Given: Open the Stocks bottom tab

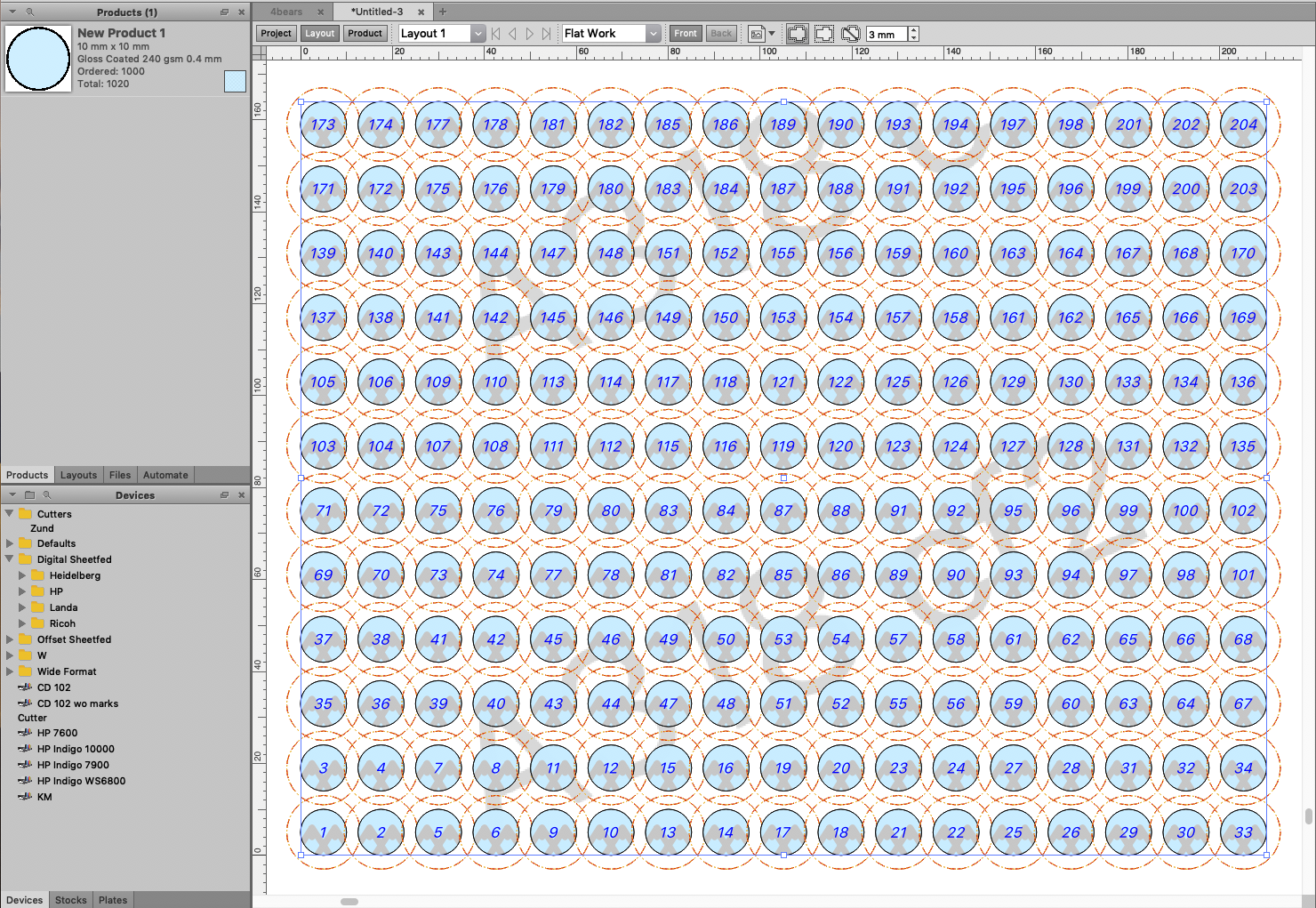Looking at the screenshot, I should point(71,900).
